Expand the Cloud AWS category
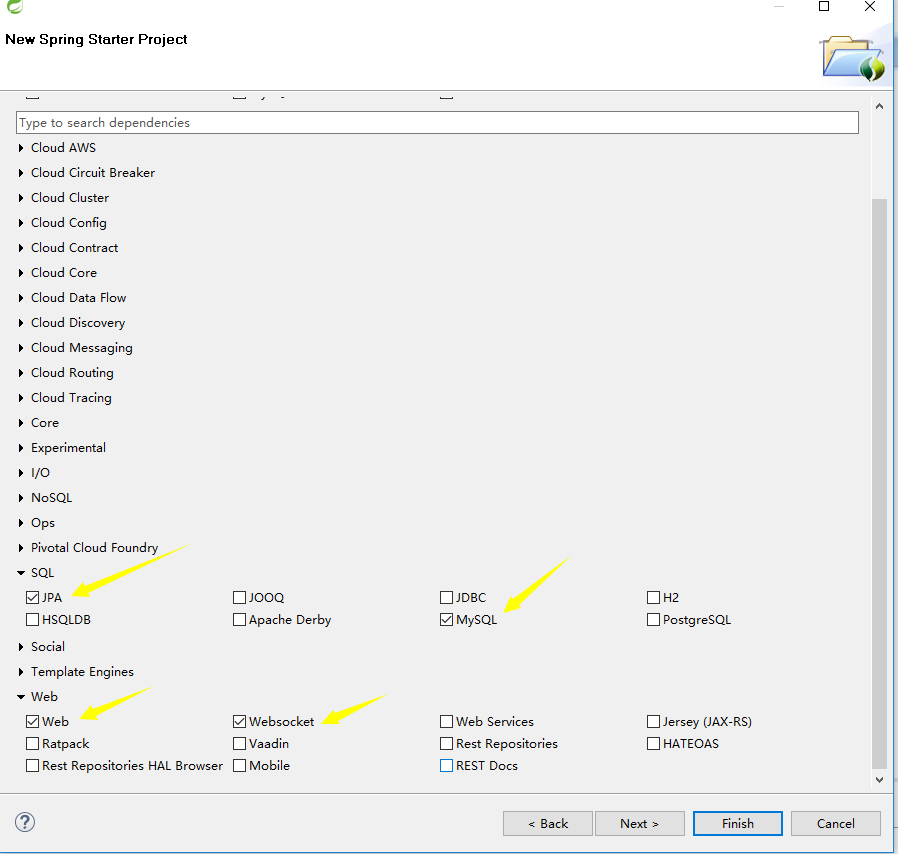This screenshot has height=854, width=898. coord(21,148)
